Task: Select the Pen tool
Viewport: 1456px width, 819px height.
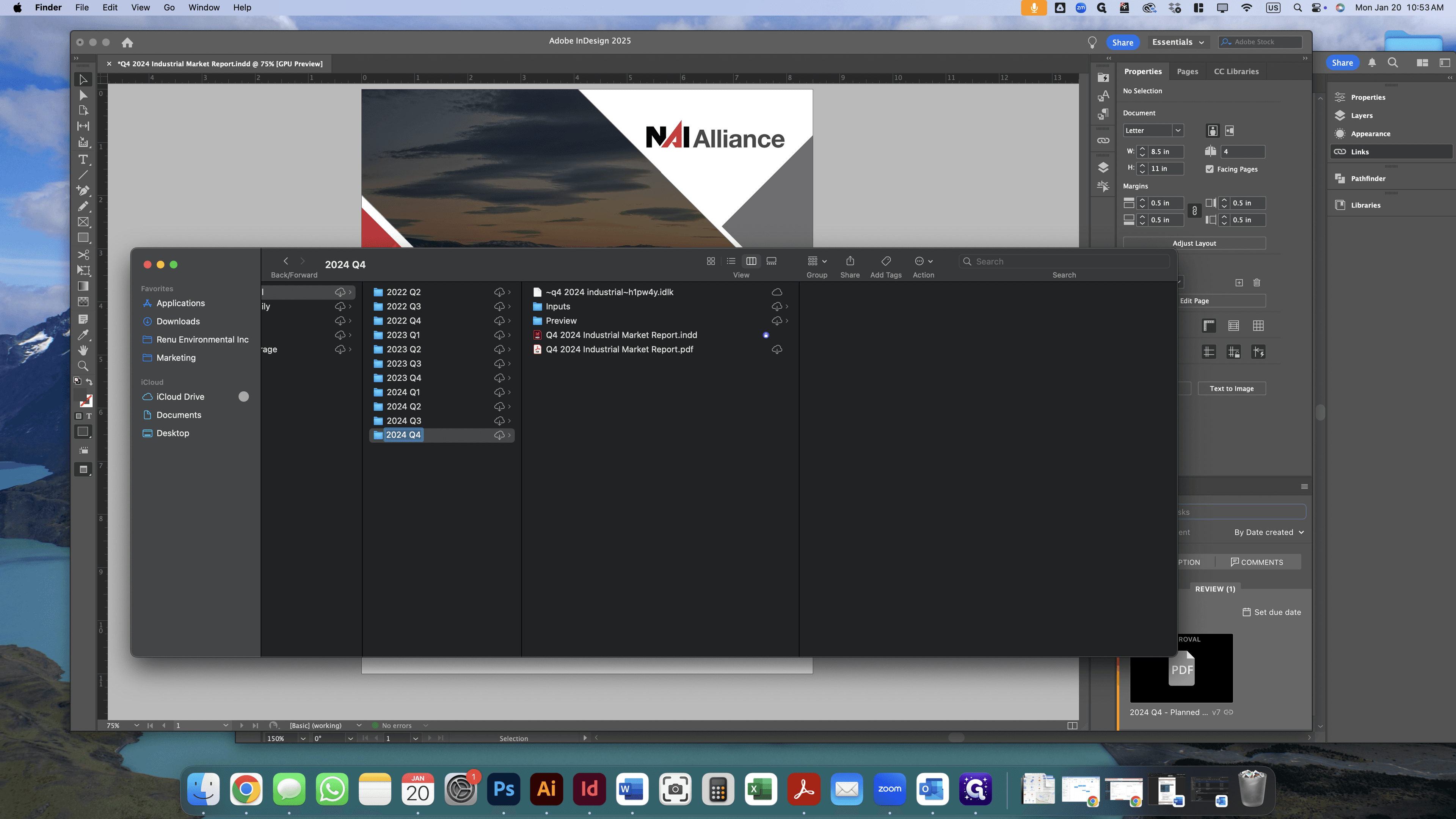Action: pos(83,190)
